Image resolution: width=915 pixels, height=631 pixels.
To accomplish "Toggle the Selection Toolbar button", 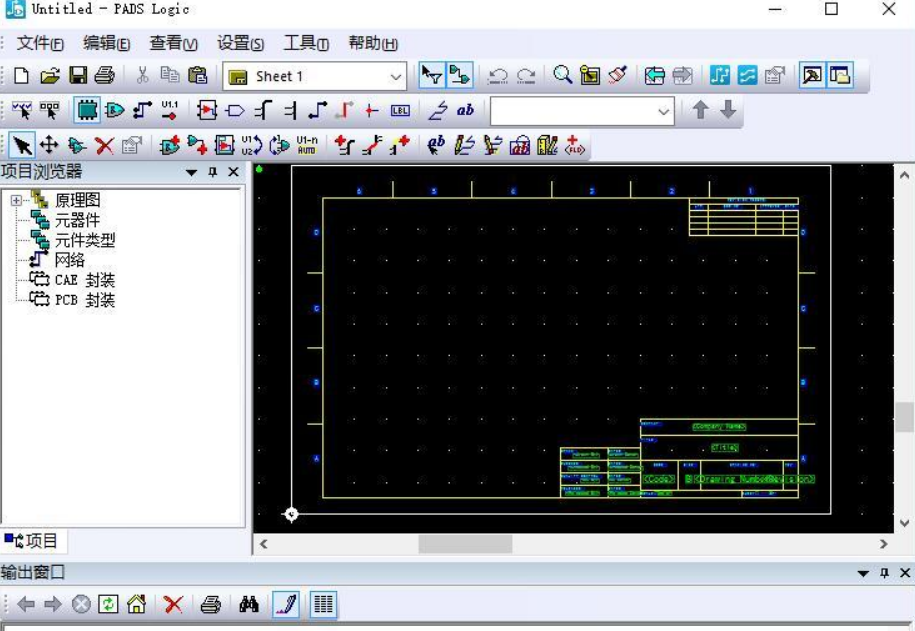I will coord(431,76).
